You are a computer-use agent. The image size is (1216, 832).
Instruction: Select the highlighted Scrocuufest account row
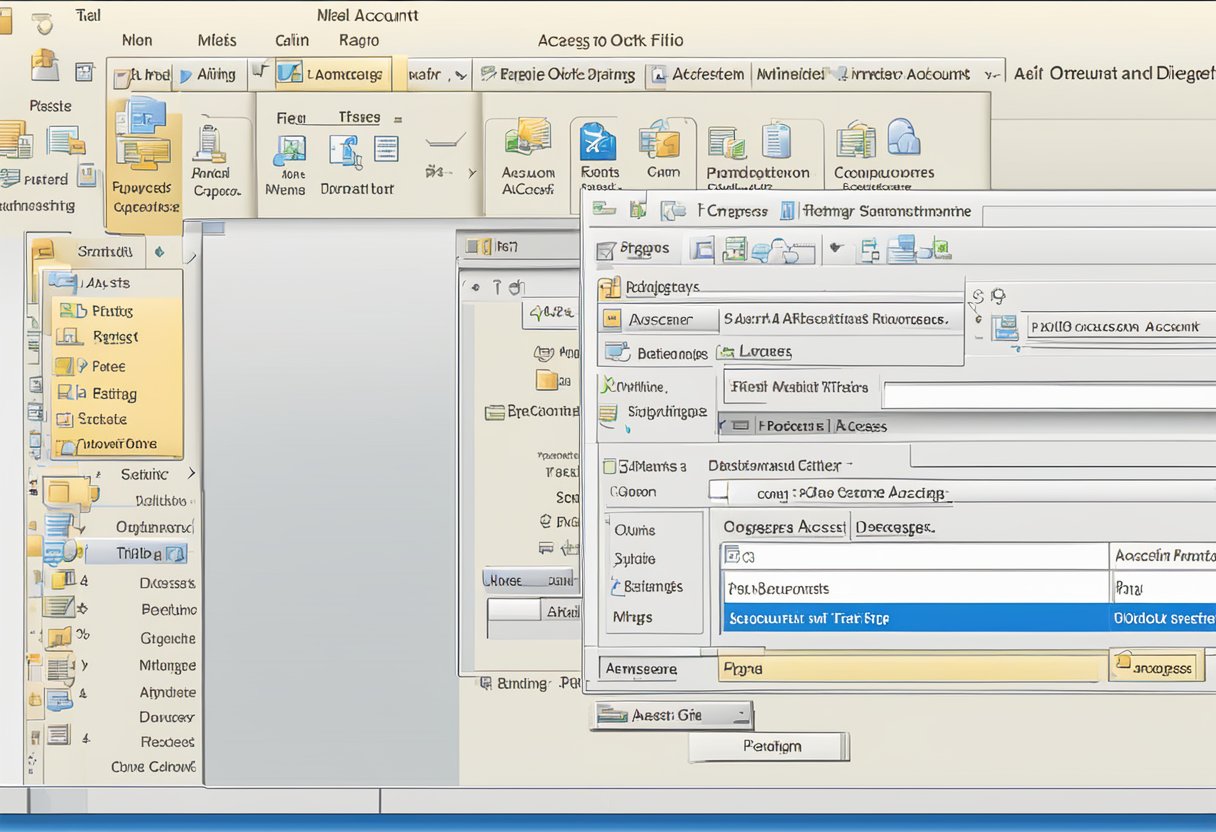(900, 618)
